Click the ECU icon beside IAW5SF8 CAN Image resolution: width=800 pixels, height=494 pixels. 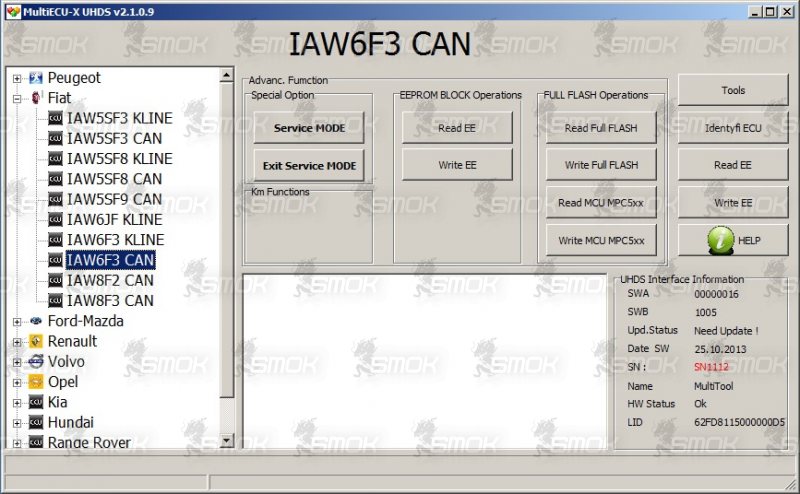[55, 179]
